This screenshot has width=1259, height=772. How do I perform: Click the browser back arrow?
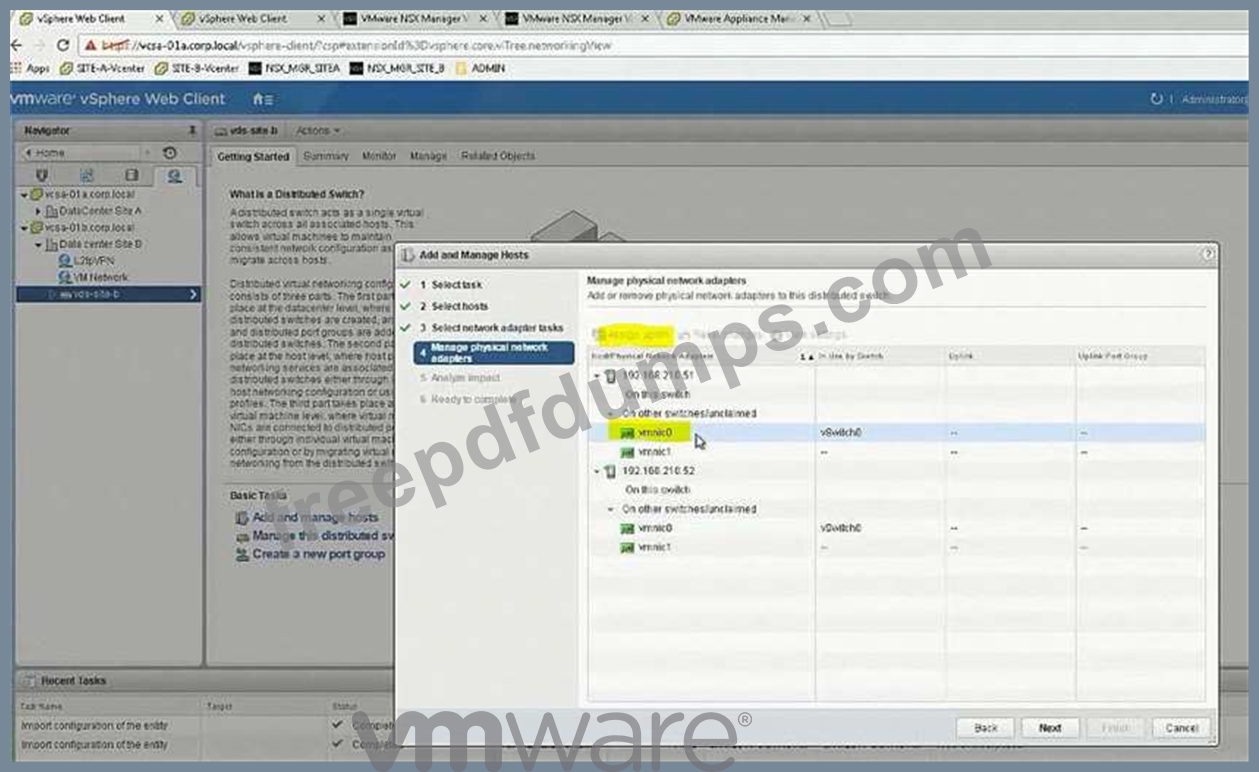17,45
